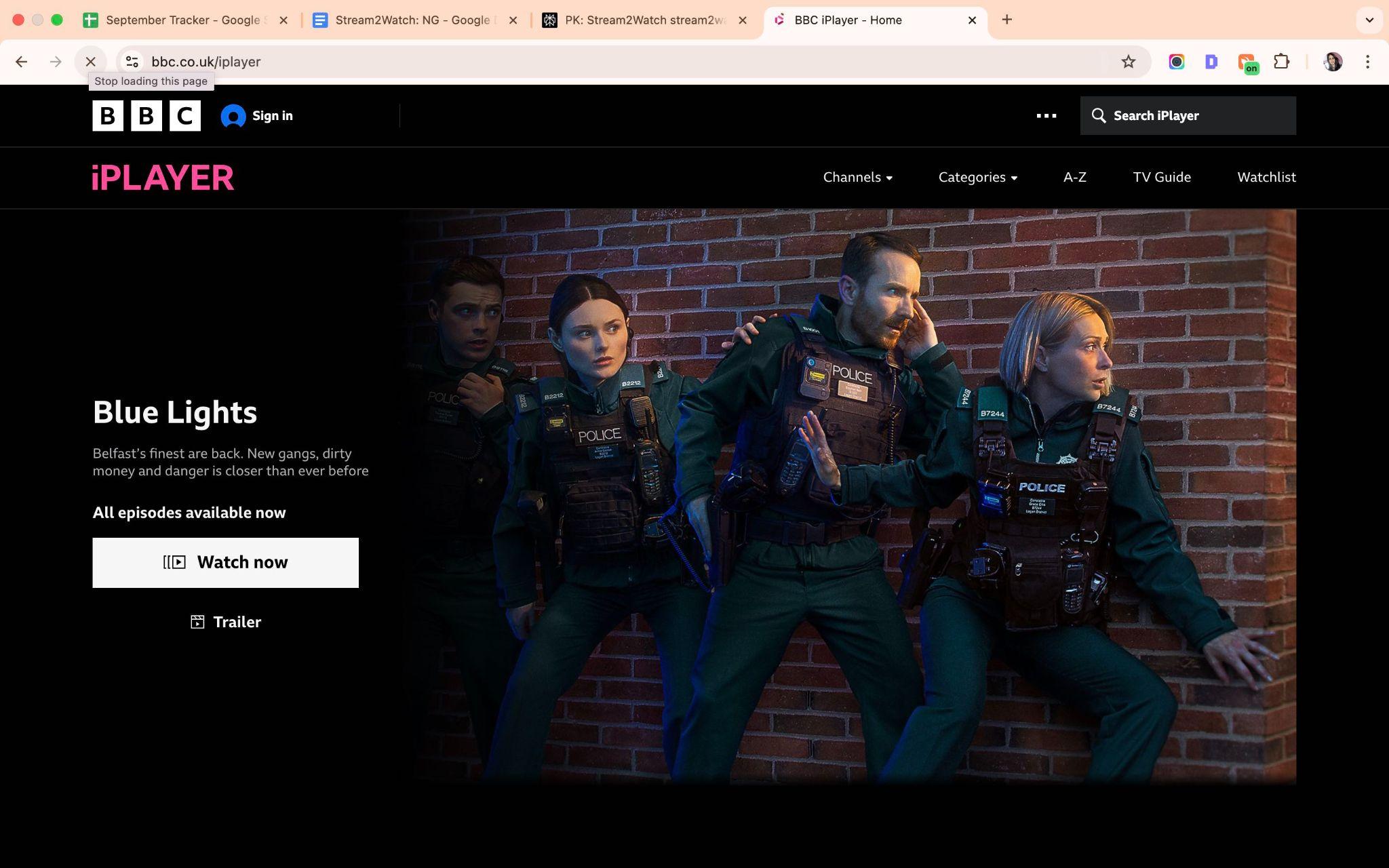
Task: Play the Blue Lights Trailer
Action: pyautogui.click(x=225, y=622)
